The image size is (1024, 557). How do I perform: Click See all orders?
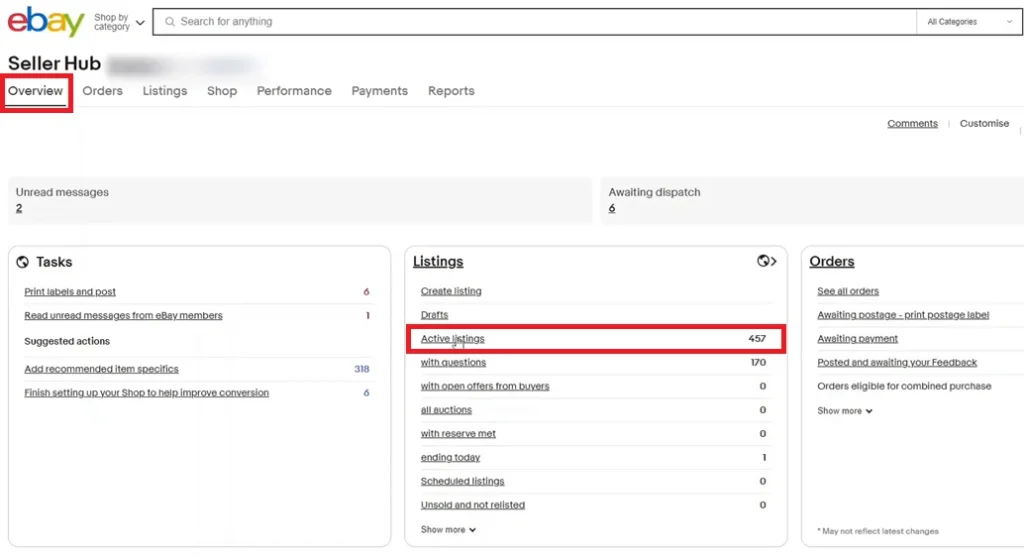tap(848, 291)
